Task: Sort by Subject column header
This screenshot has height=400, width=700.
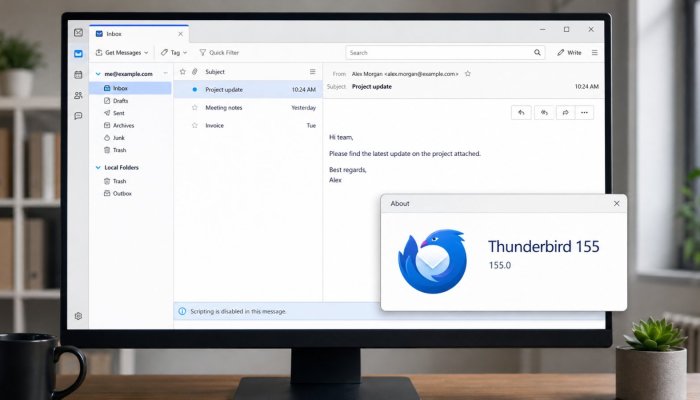Action: [x=215, y=72]
